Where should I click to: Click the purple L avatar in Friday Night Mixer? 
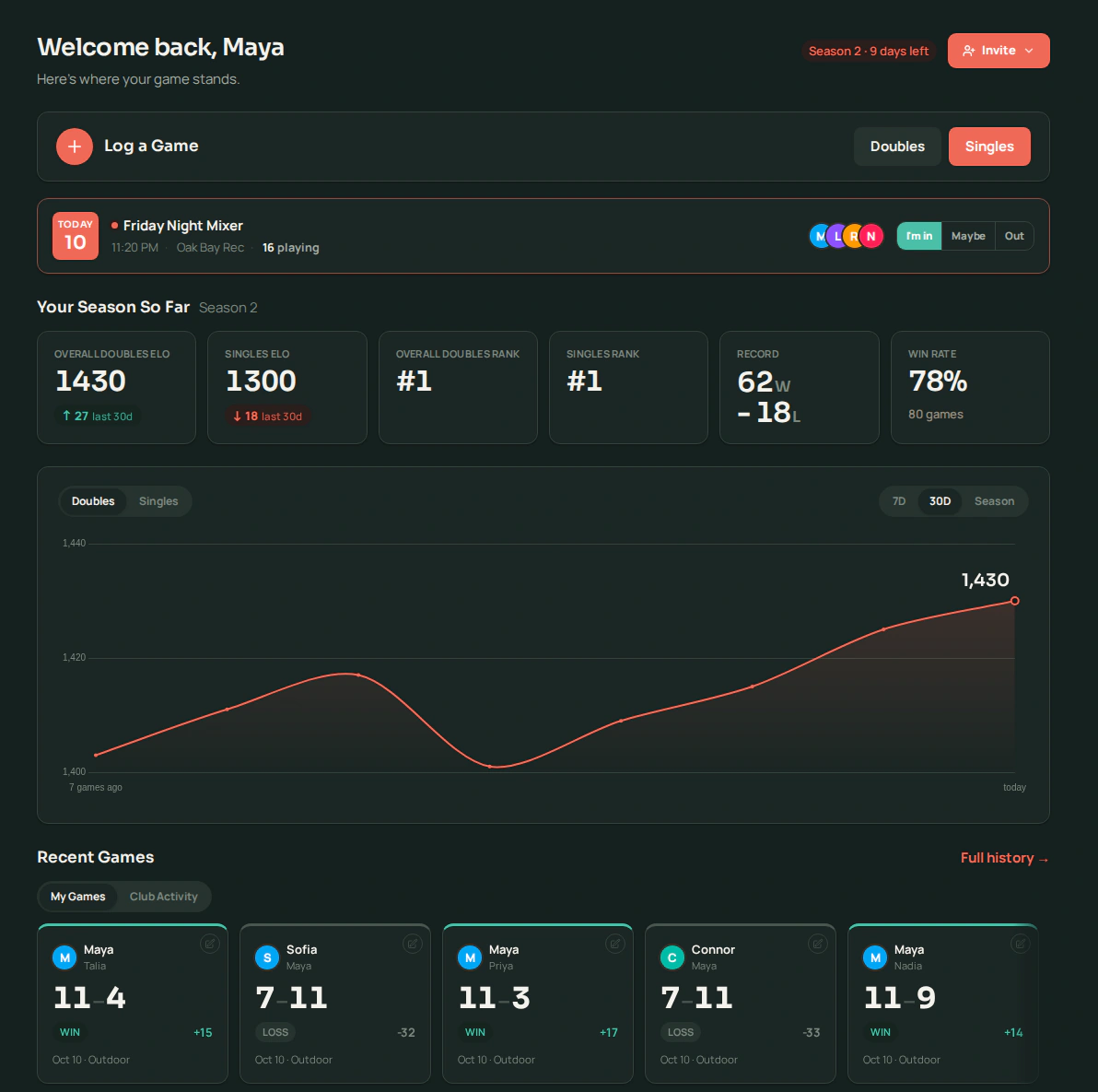835,236
